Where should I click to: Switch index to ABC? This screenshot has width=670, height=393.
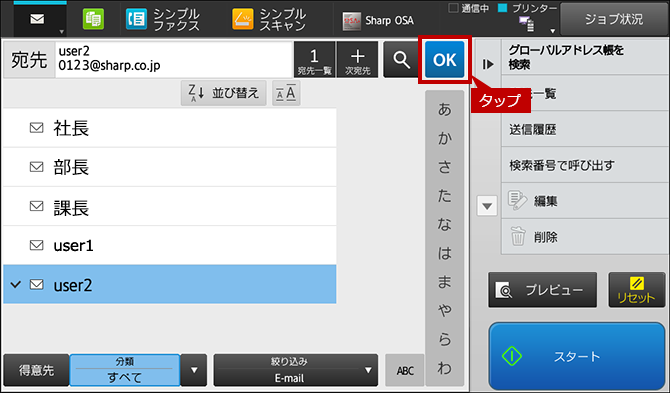tap(405, 370)
